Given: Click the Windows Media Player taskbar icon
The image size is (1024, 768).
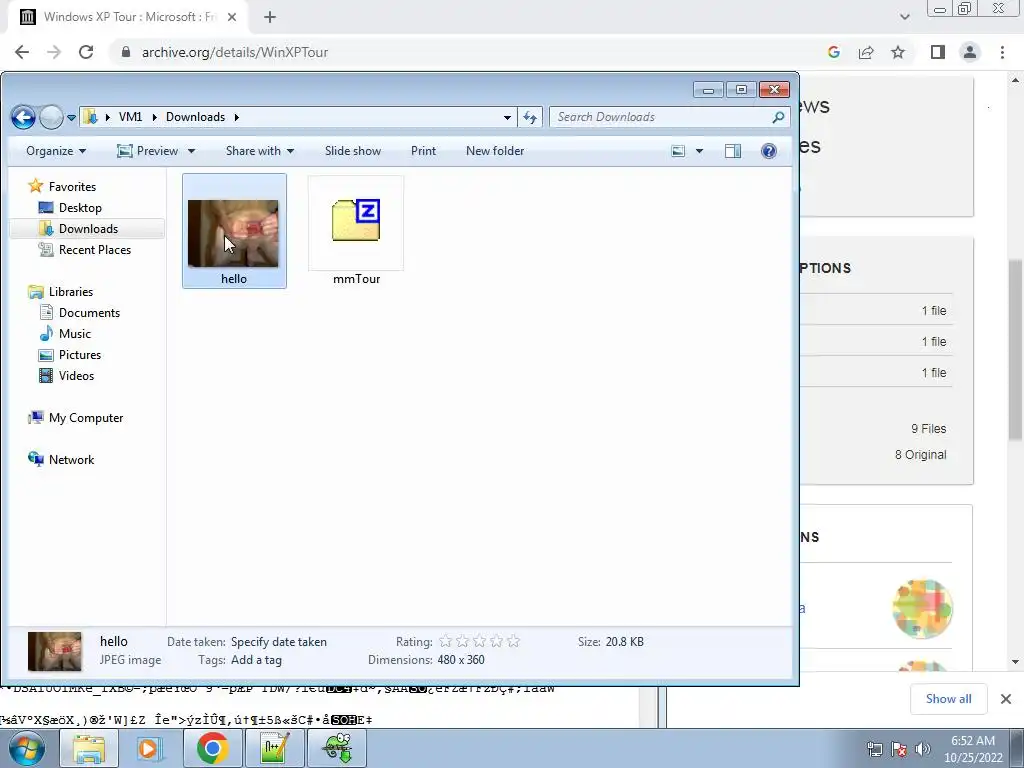Looking at the screenshot, I should coord(149,748).
